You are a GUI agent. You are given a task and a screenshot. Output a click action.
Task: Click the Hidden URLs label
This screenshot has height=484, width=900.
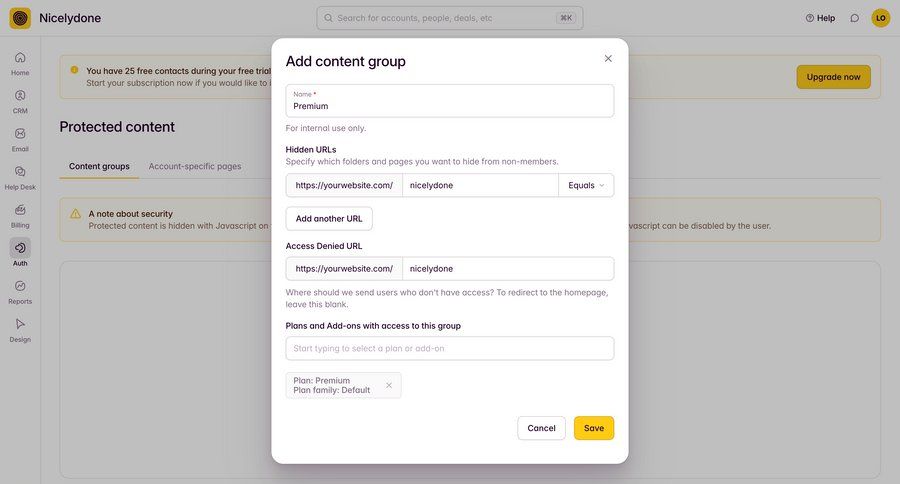tap(311, 150)
